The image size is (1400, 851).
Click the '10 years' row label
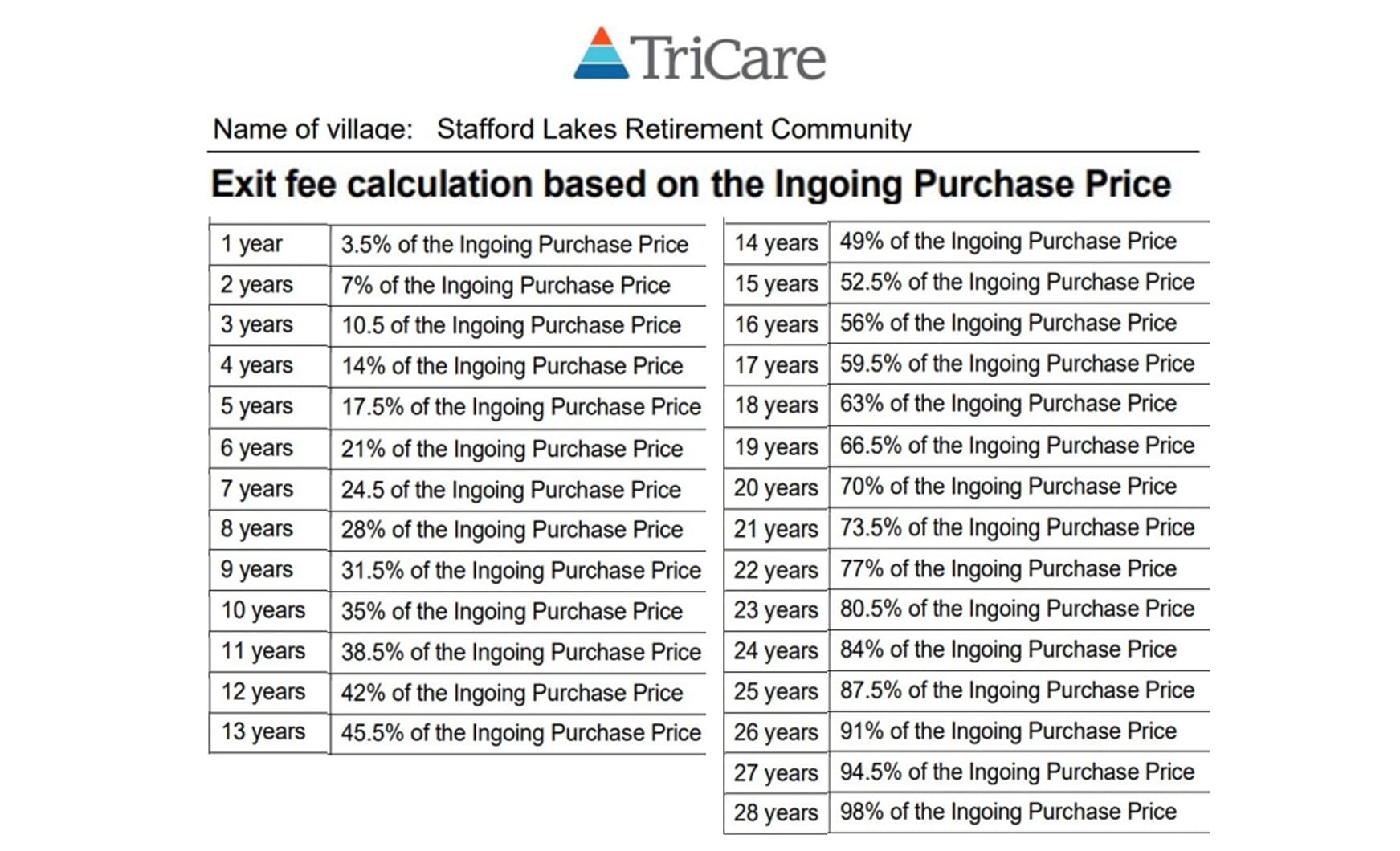click(263, 610)
